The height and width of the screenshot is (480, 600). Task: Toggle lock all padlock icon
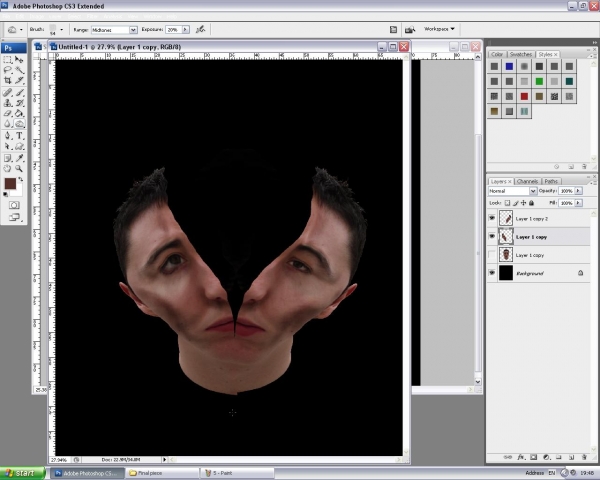click(531, 203)
